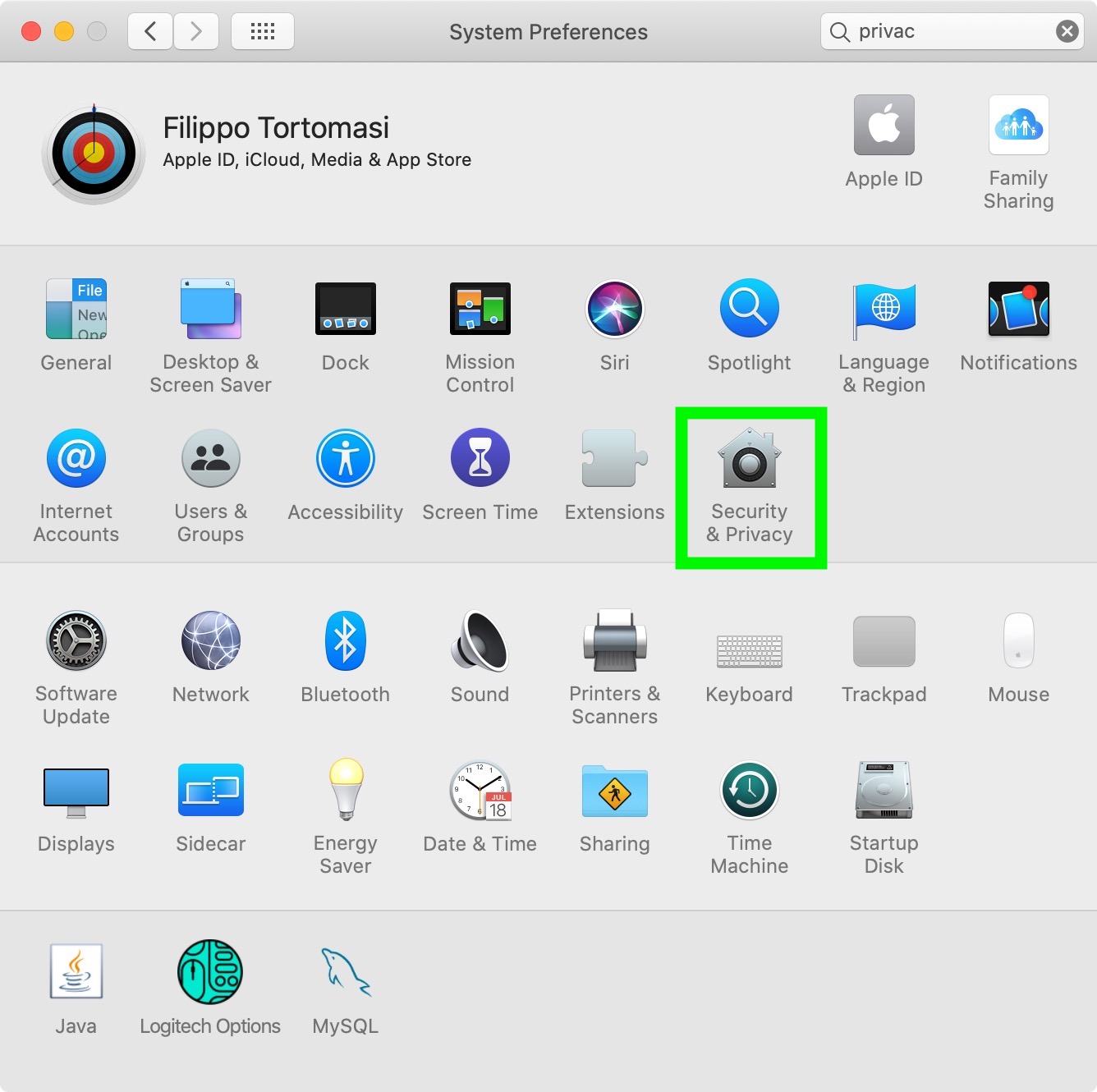Screen dimensions: 1097x1092
Task: Click the forward navigation arrow
Action: (x=196, y=31)
